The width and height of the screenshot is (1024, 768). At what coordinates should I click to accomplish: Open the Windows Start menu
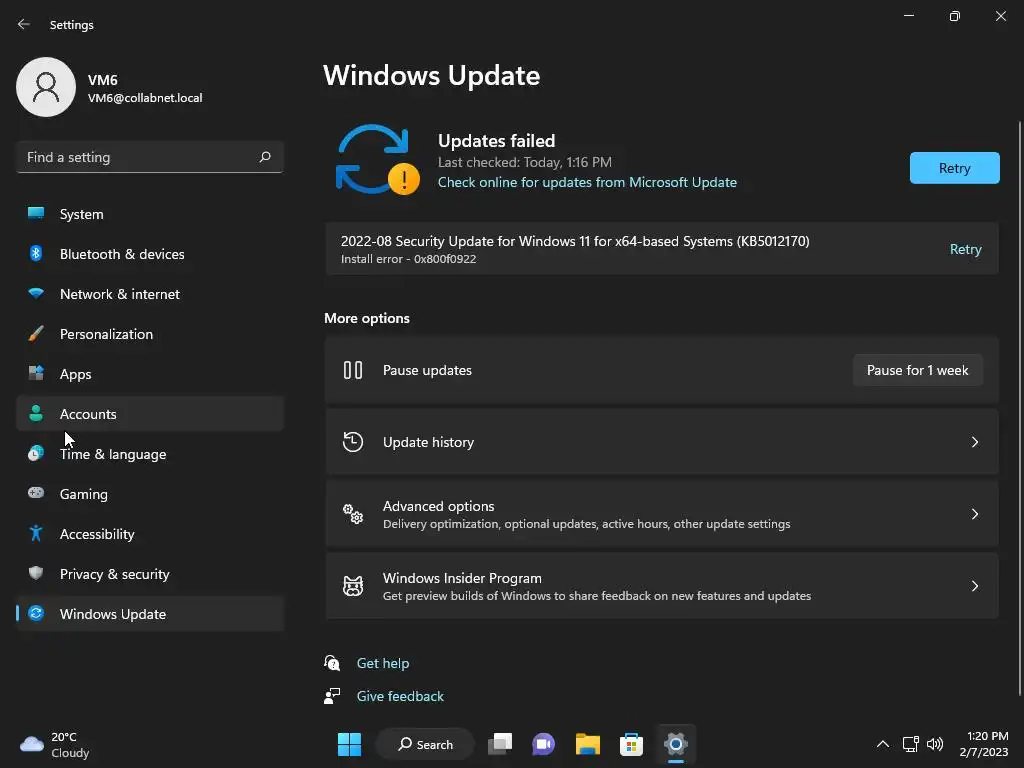pyautogui.click(x=349, y=744)
